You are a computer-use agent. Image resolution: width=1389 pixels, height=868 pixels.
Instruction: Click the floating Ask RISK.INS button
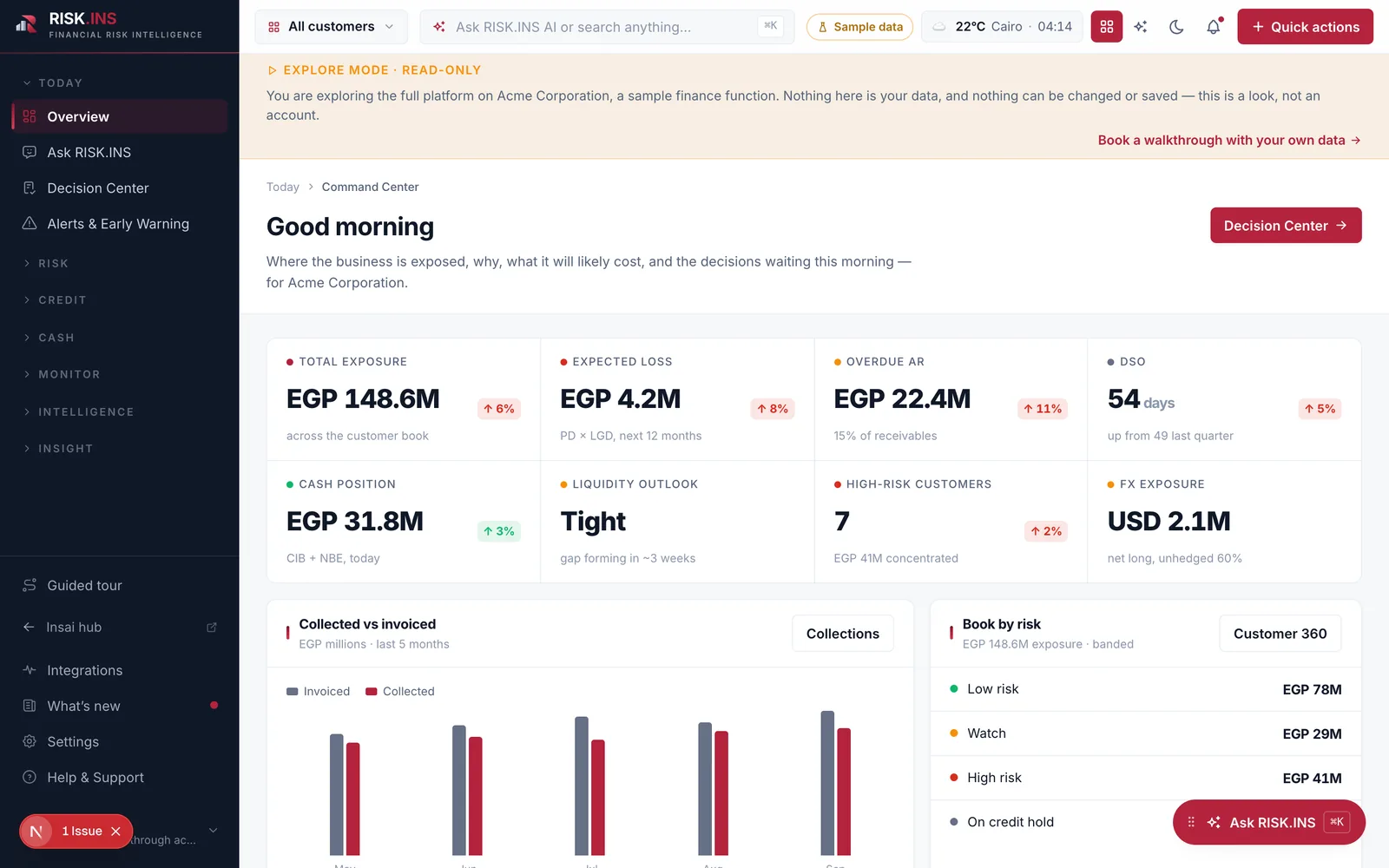point(1268,822)
